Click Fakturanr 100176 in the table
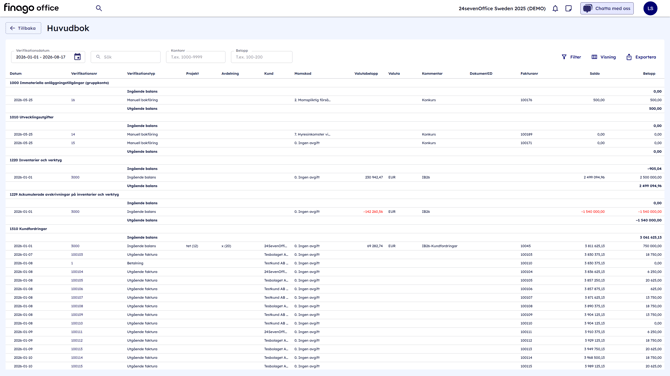The width and height of the screenshot is (670, 376). pos(526,100)
